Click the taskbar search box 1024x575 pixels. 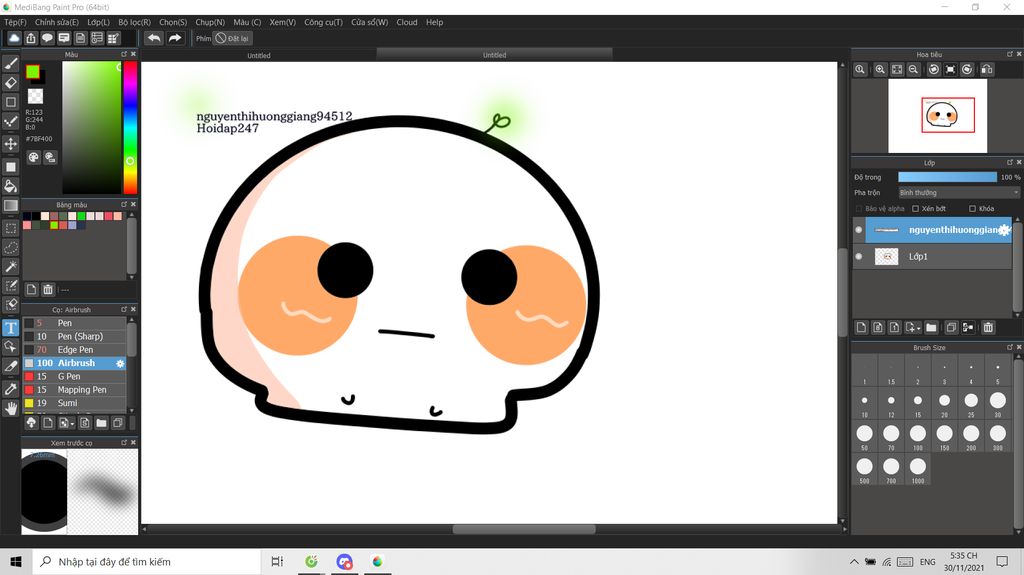point(147,561)
